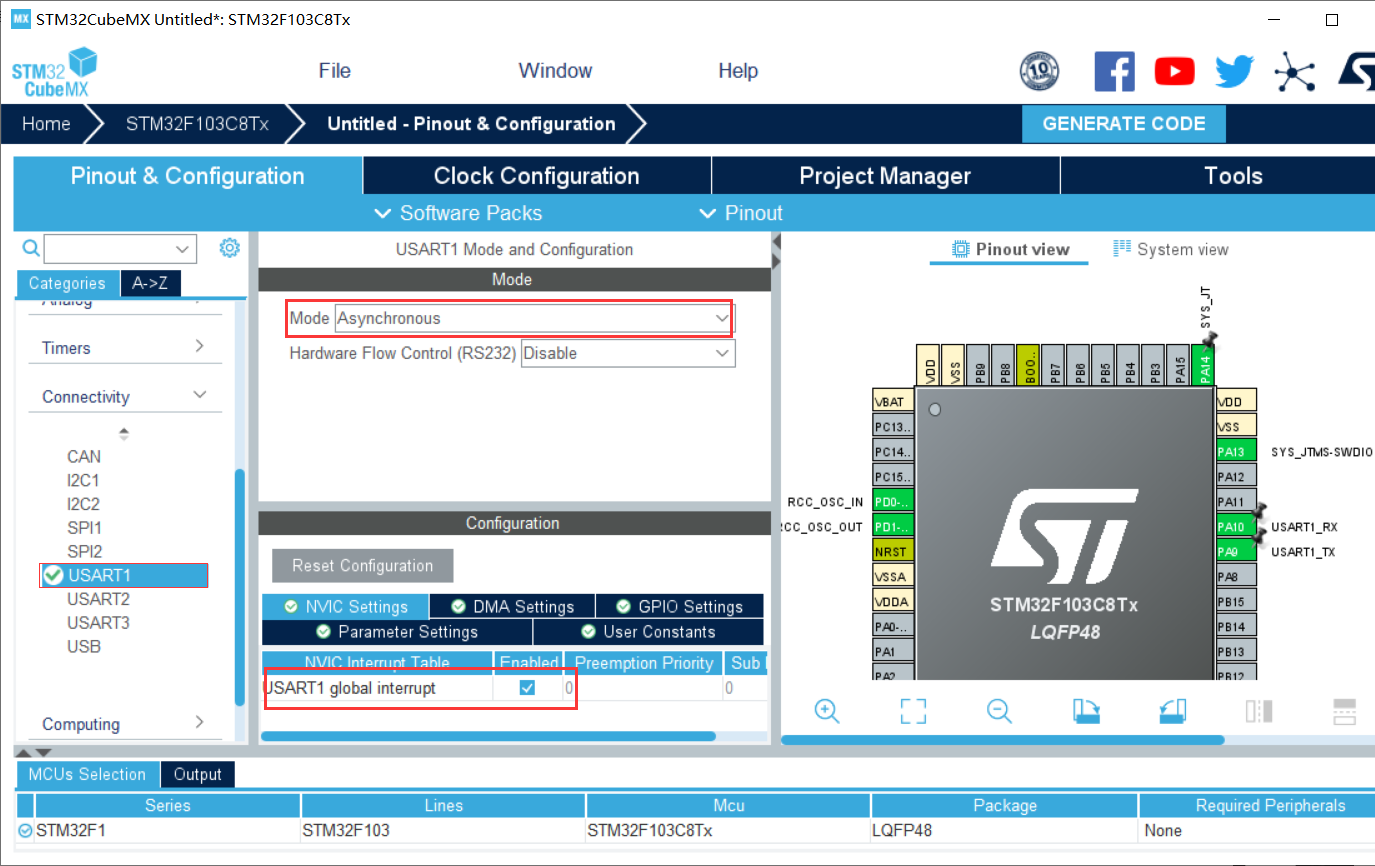1375x866 pixels.
Task: Zoom in on the chip pinout
Action: [x=826, y=711]
